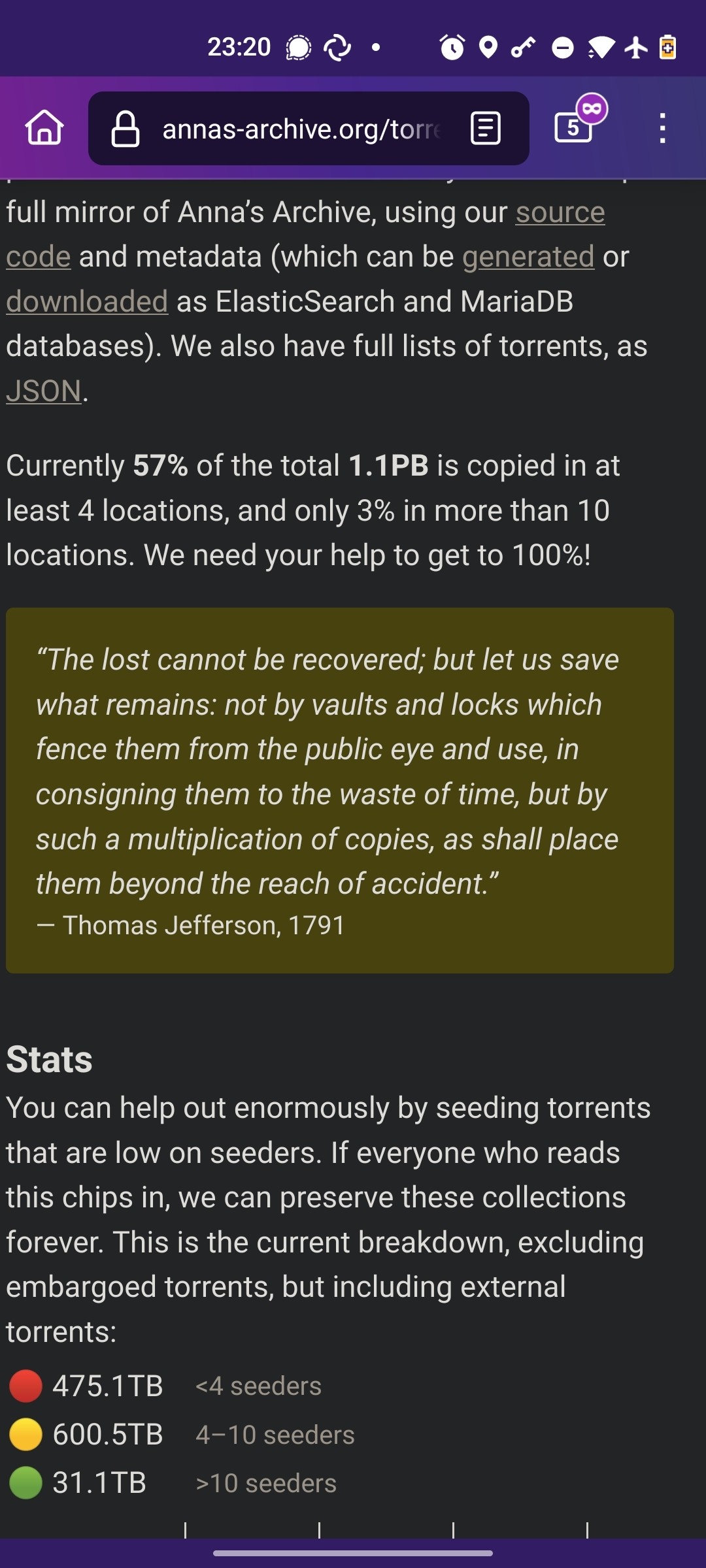Open reader mode from address bar
Screen dimensions: 706x1568
tap(486, 128)
